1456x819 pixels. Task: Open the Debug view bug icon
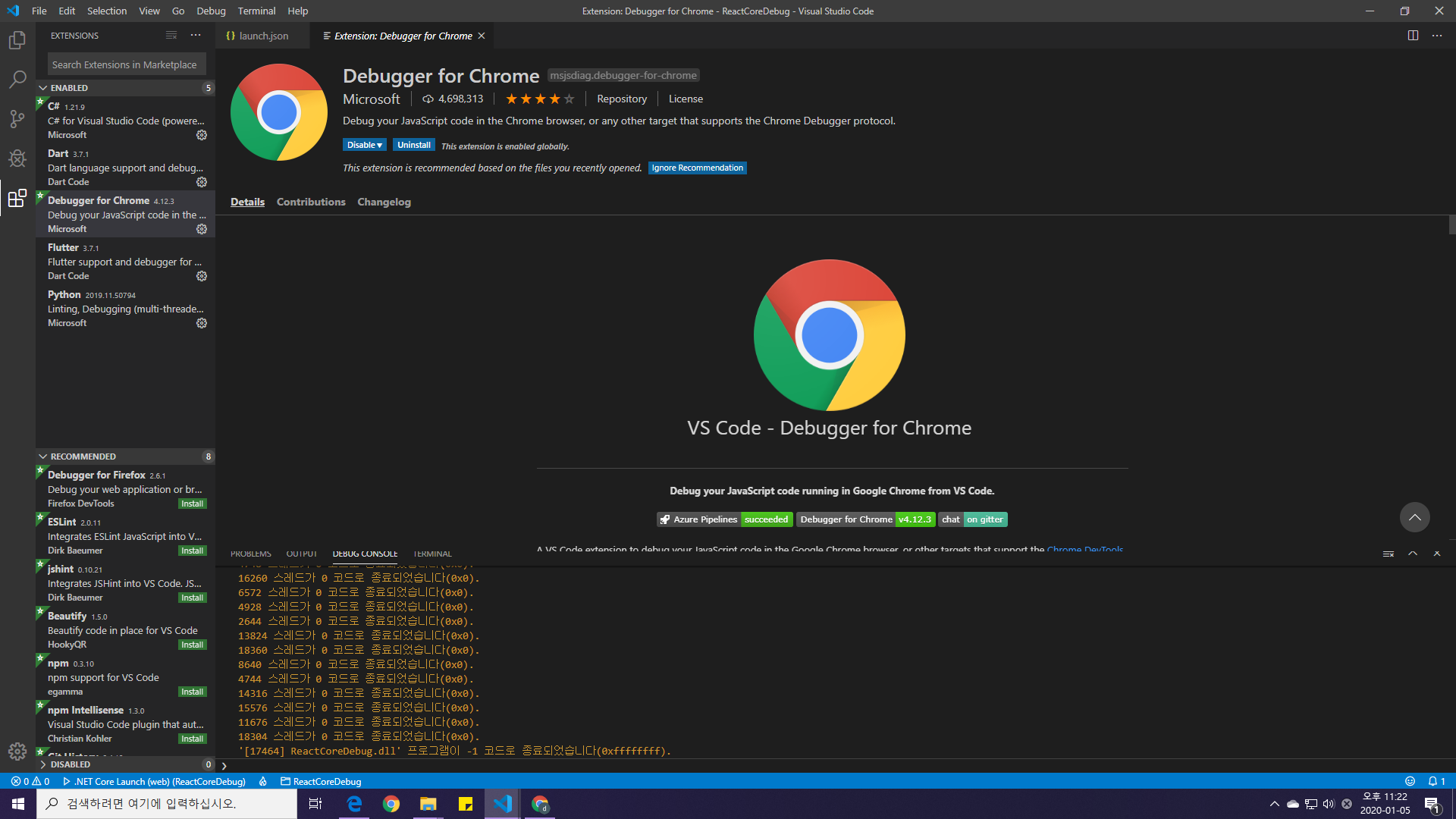coord(17,158)
